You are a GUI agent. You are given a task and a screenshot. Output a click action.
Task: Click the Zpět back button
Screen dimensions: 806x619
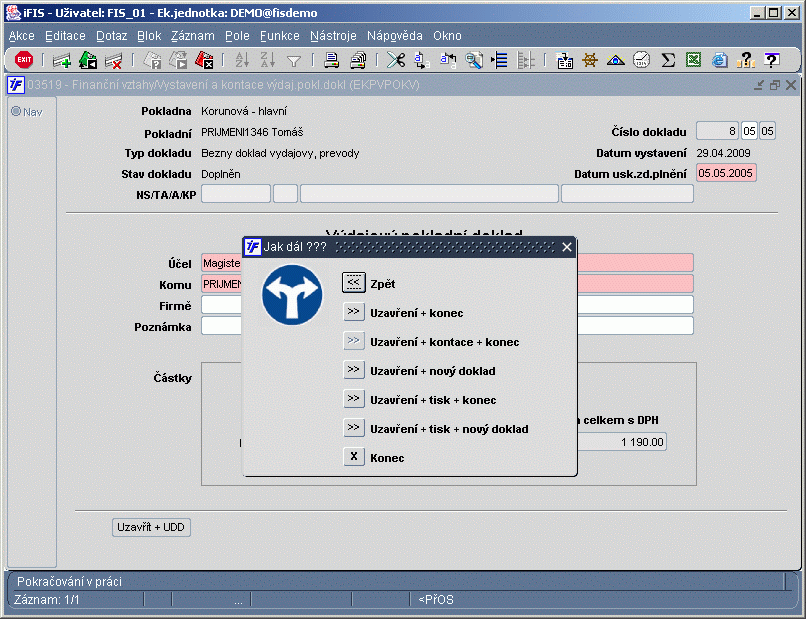coord(354,282)
